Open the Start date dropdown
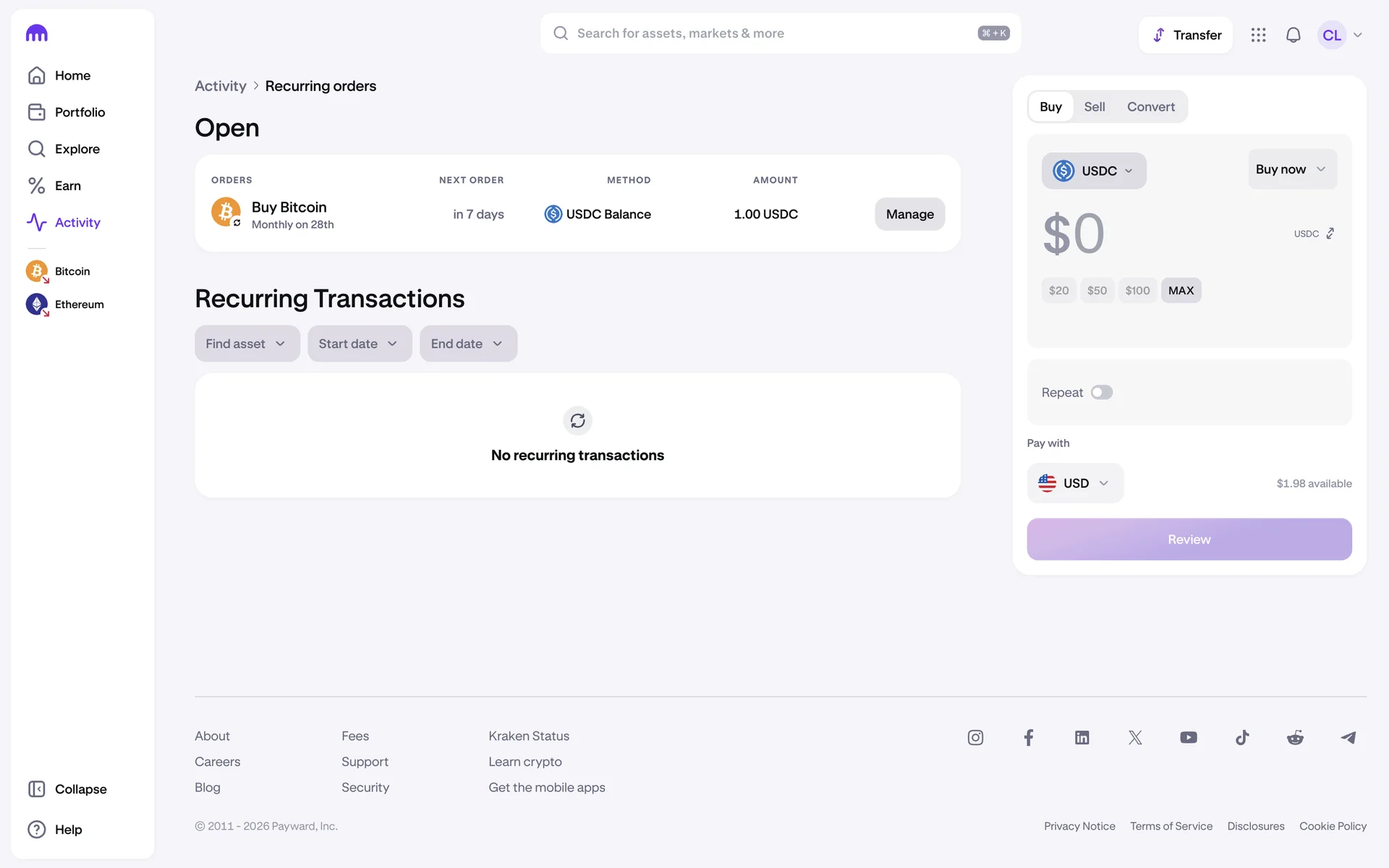The height and width of the screenshot is (868, 1389). [x=359, y=344]
